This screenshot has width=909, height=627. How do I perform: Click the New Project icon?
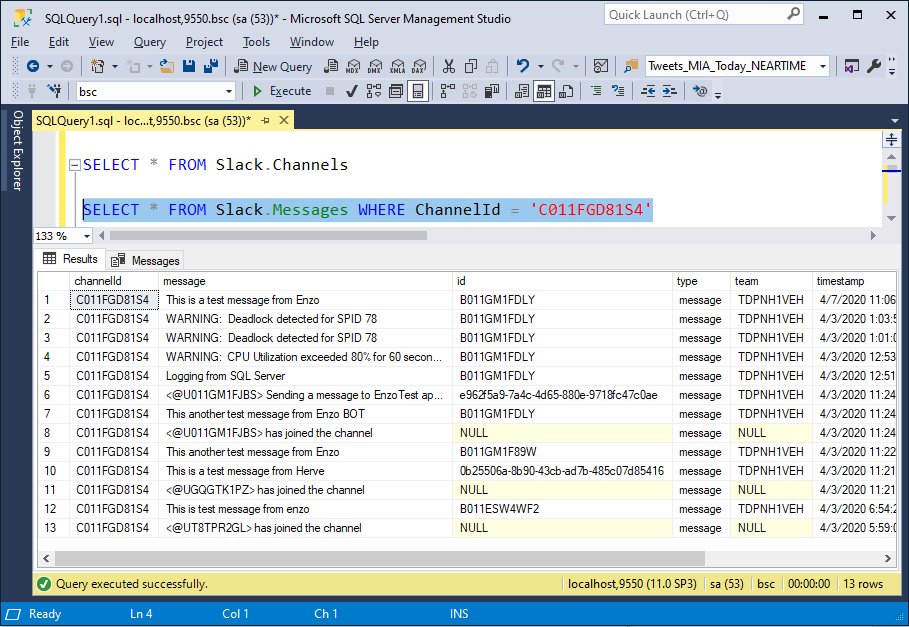(x=97, y=66)
